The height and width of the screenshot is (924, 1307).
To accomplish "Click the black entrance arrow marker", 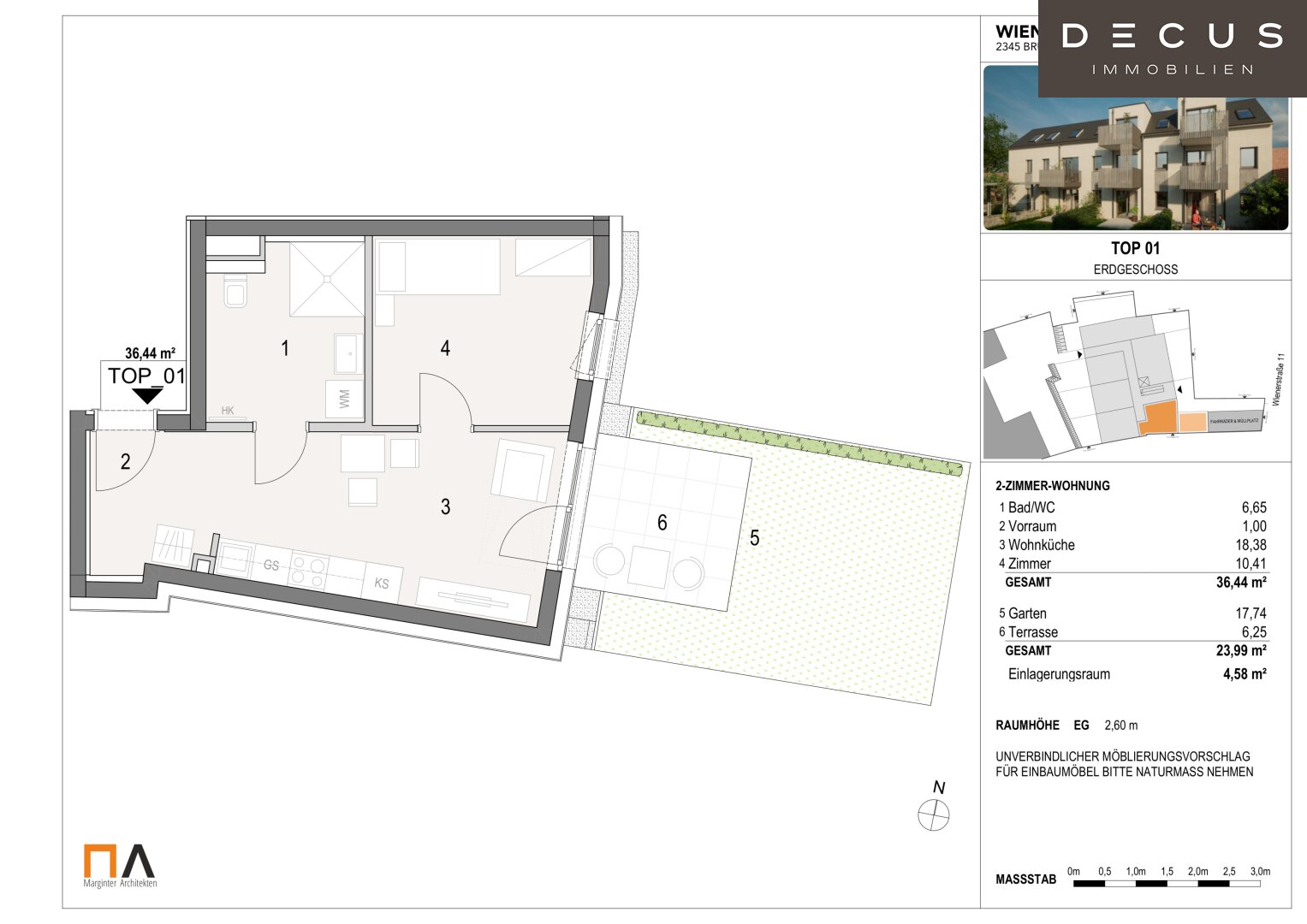I will click(147, 395).
